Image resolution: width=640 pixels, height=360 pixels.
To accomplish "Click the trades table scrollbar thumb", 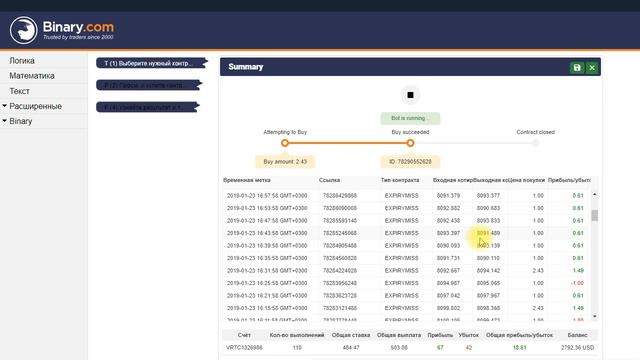I will pyautogui.click(x=595, y=215).
